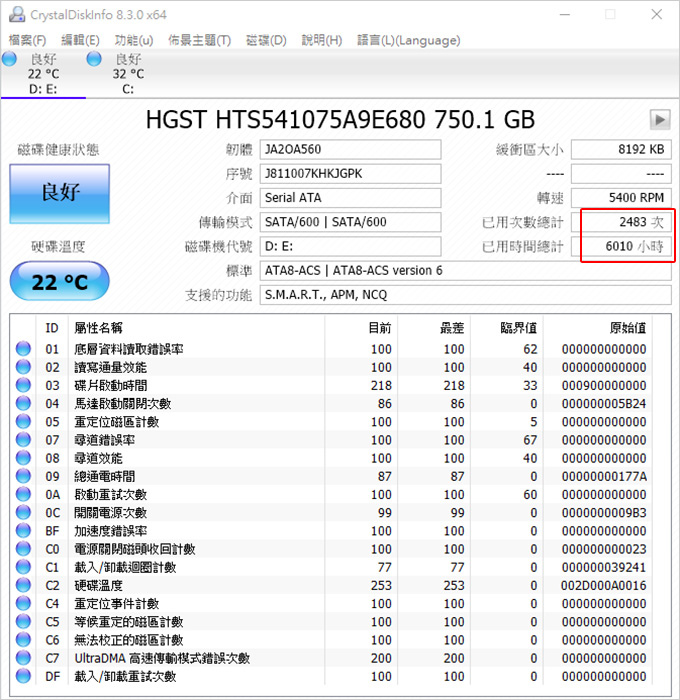Switch to the 22 °C D: E: disk tab
The height and width of the screenshot is (700, 680).
point(43,74)
